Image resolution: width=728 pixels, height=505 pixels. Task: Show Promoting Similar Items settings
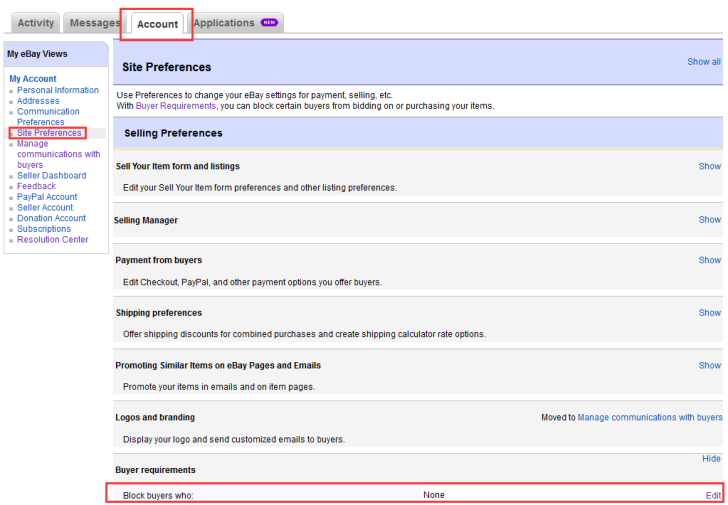pyautogui.click(x=709, y=366)
